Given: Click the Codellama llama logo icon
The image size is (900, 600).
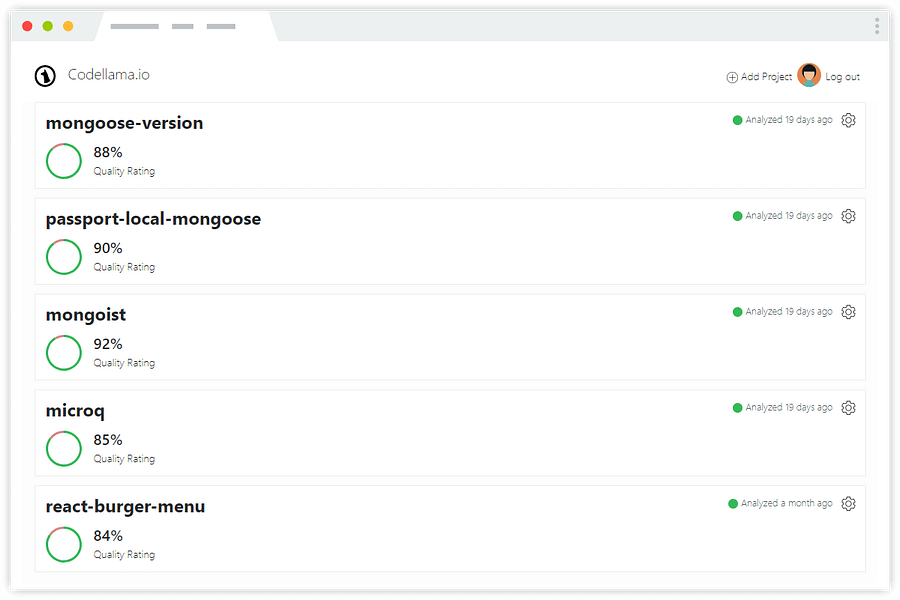Looking at the screenshot, I should 45,76.
